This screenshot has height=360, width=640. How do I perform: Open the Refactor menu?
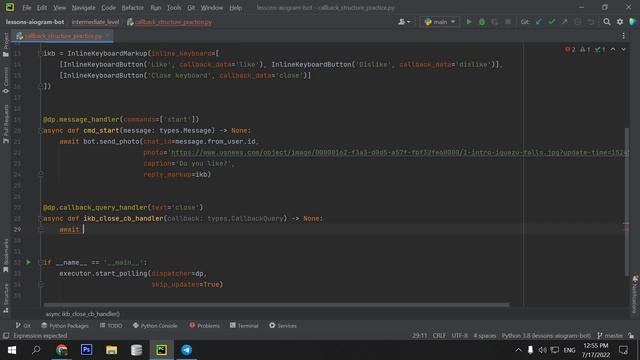pyautogui.click(x=133, y=8)
